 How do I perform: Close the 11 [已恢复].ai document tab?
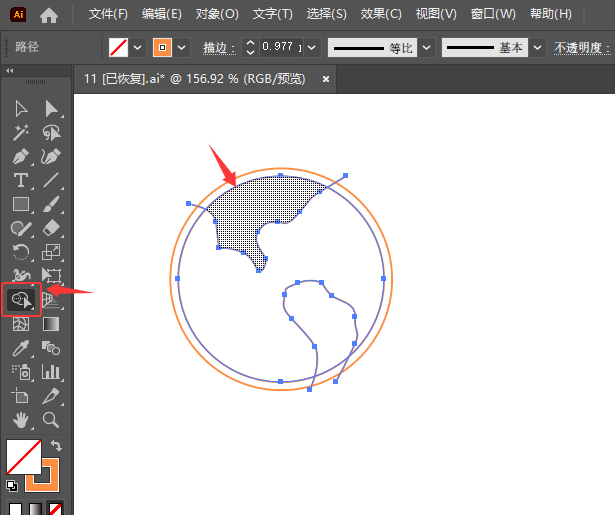pyautogui.click(x=326, y=79)
